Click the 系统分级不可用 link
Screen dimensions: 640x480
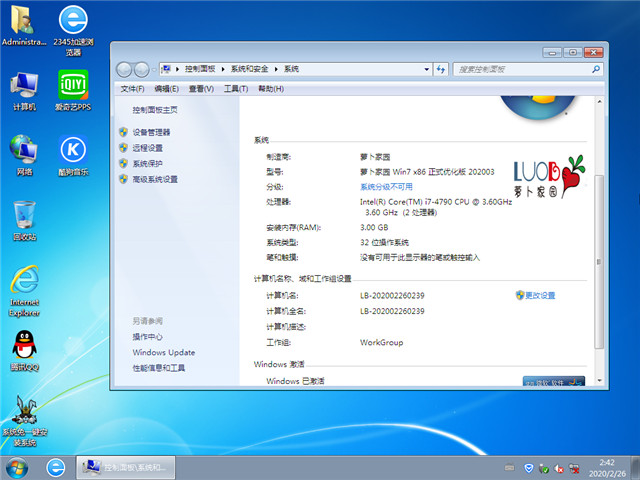(x=386, y=187)
